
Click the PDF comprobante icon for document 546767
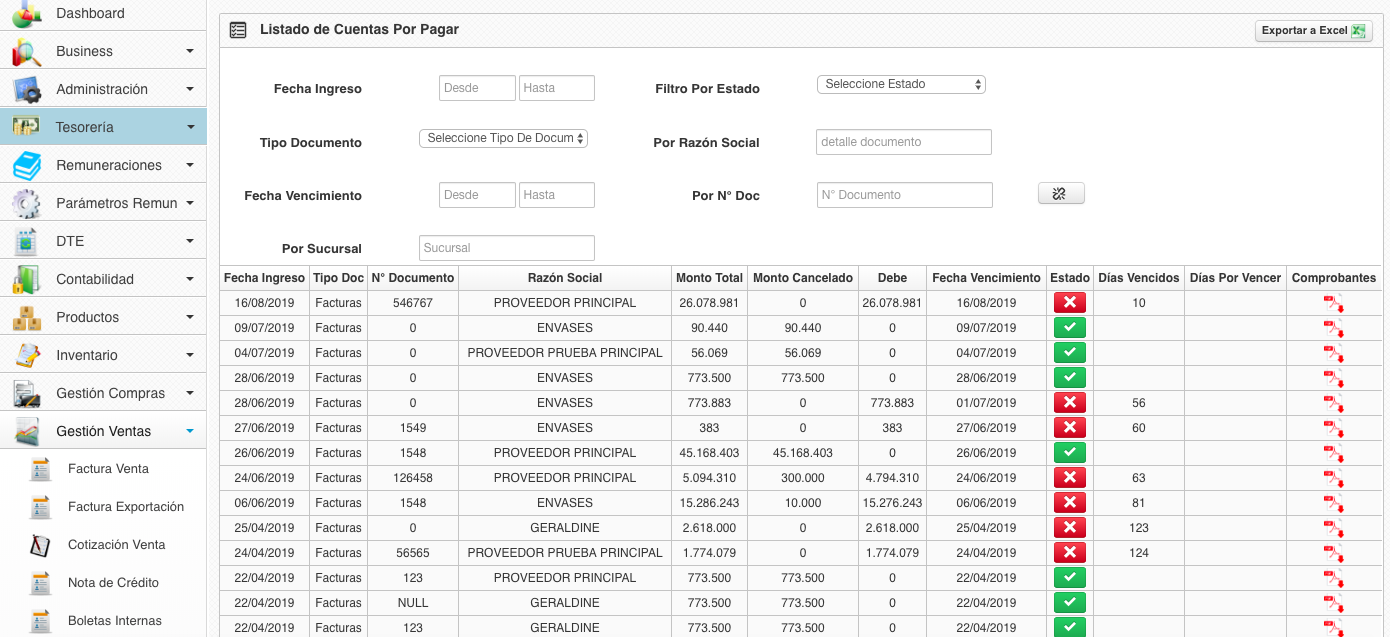click(1333, 303)
